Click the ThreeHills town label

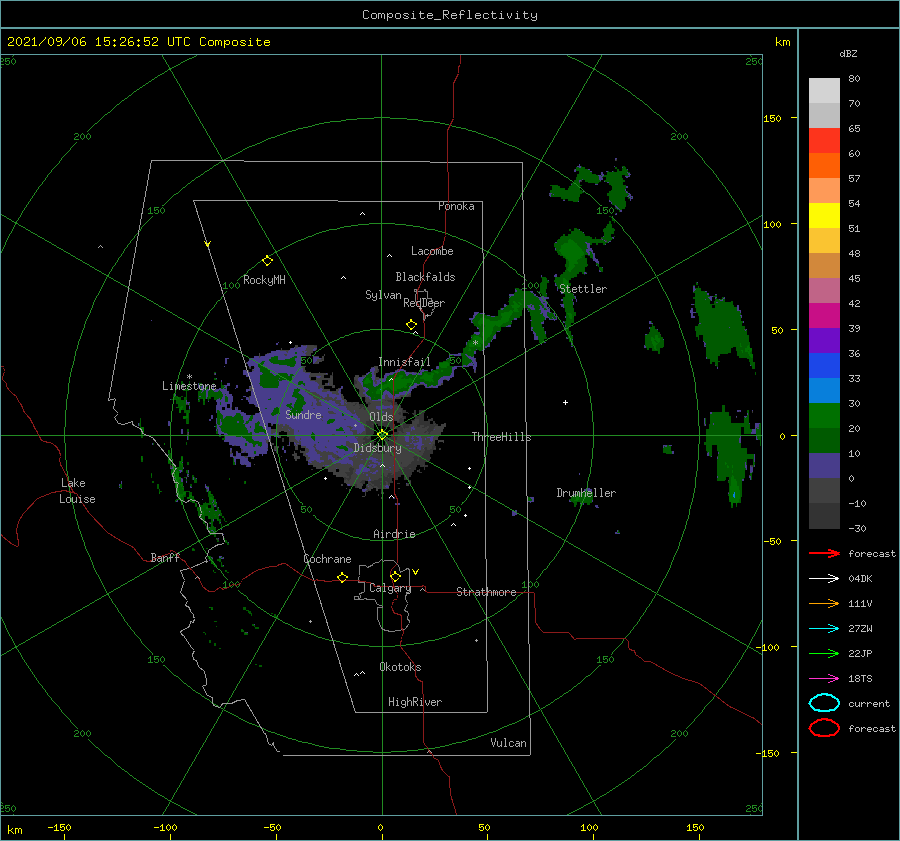pos(501,437)
